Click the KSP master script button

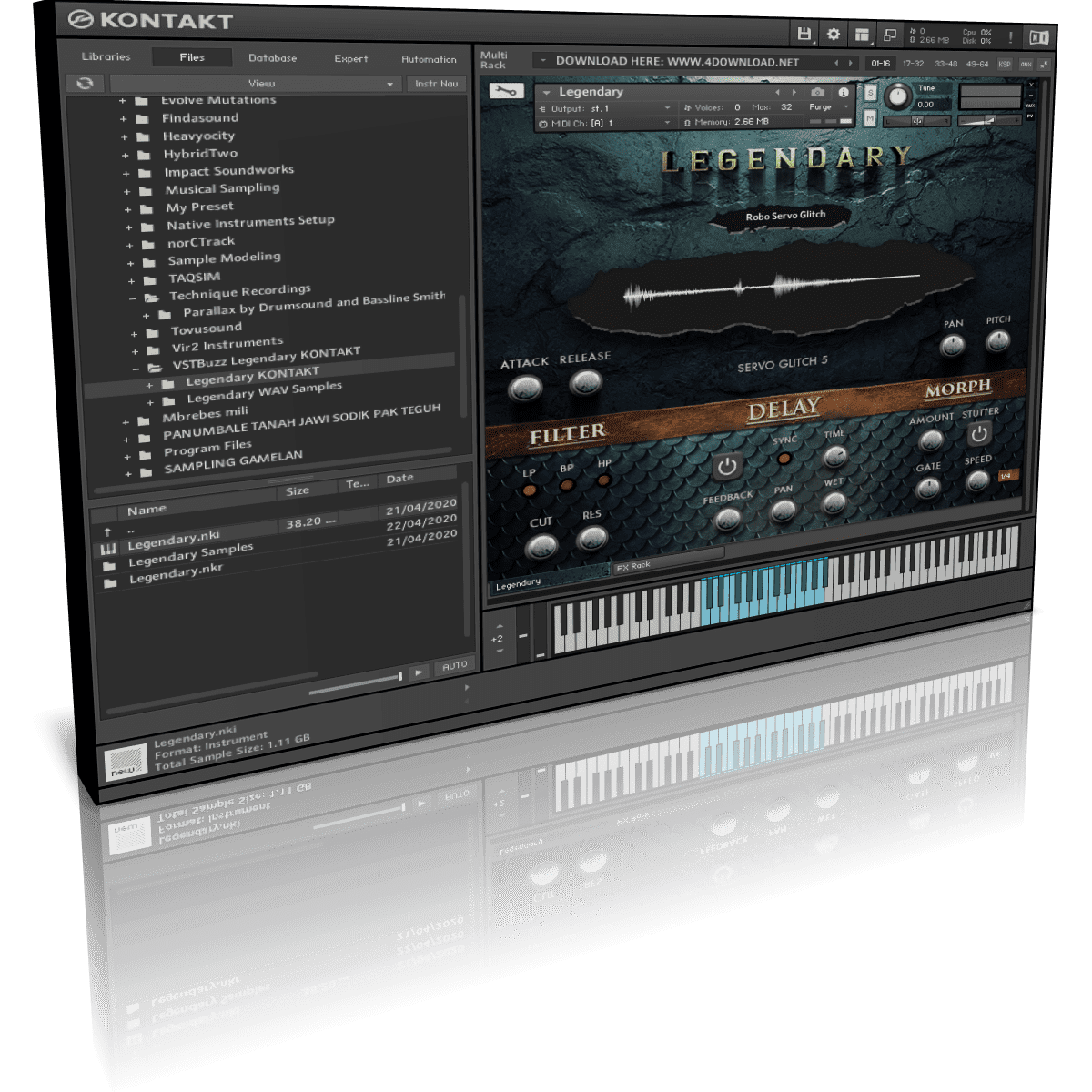1005,65
